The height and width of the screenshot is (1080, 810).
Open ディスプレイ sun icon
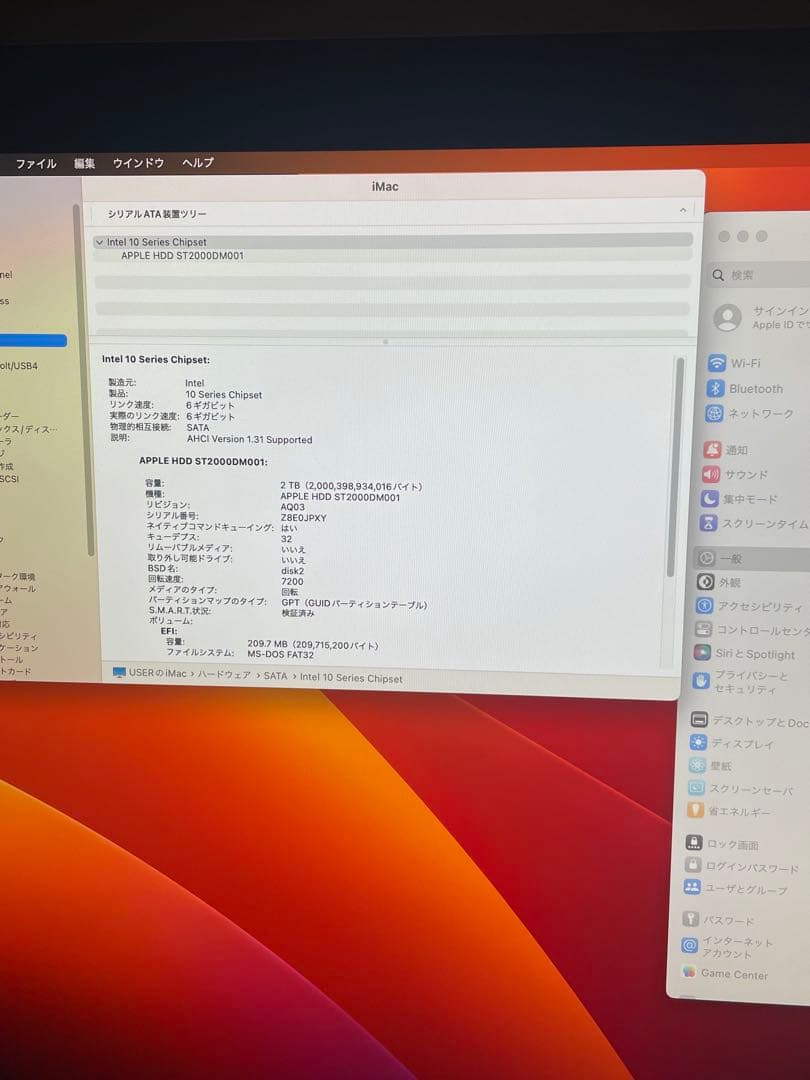click(698, 742)
